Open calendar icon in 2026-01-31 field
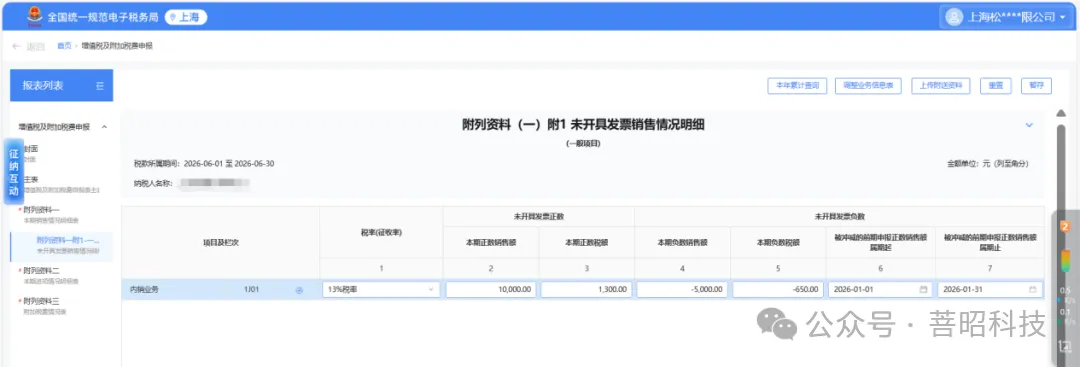This screenshot has width=1080, height=367. tap(1032, 290)
